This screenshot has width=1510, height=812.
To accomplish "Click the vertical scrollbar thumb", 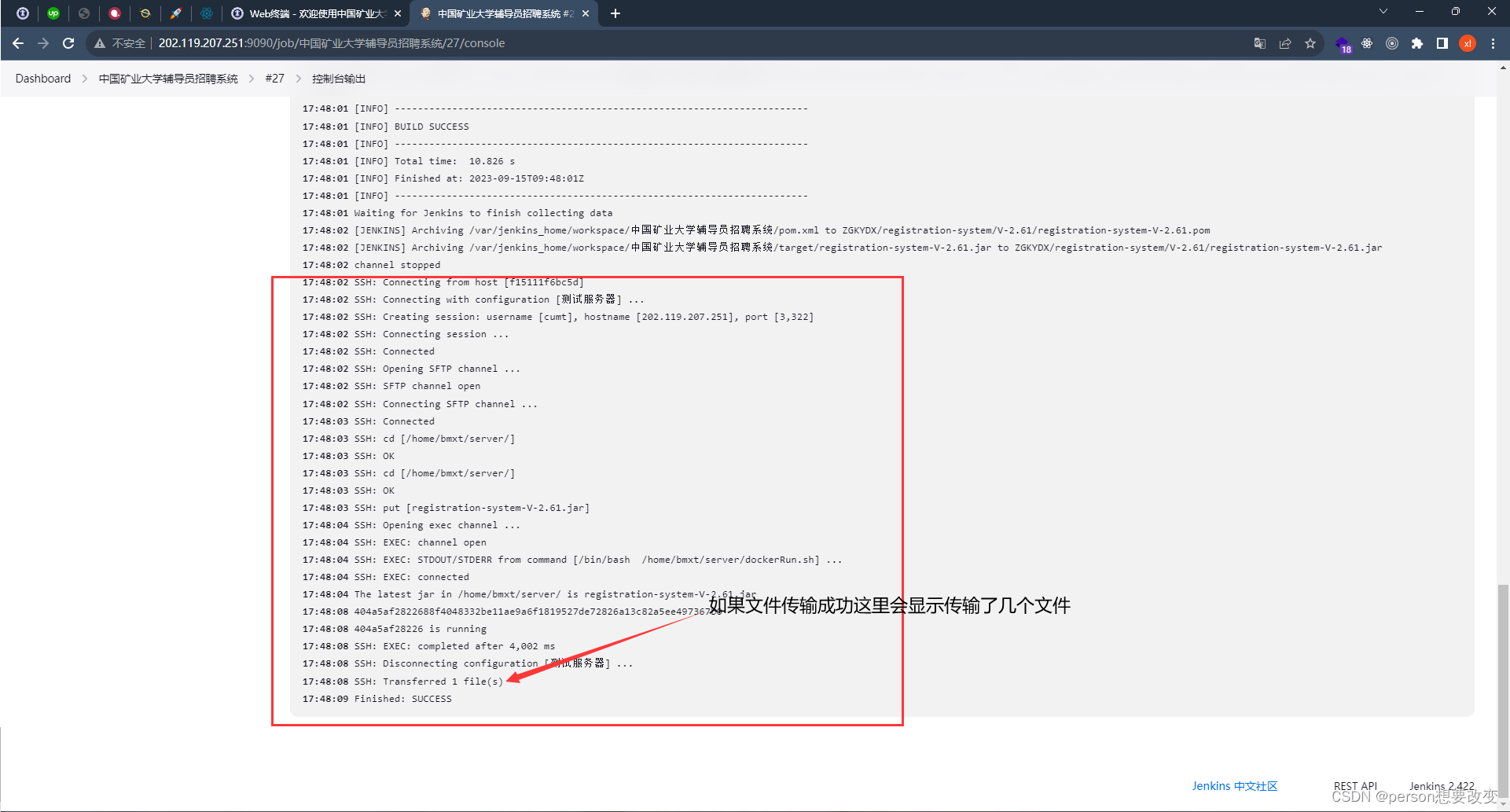I will point(1503,693).
